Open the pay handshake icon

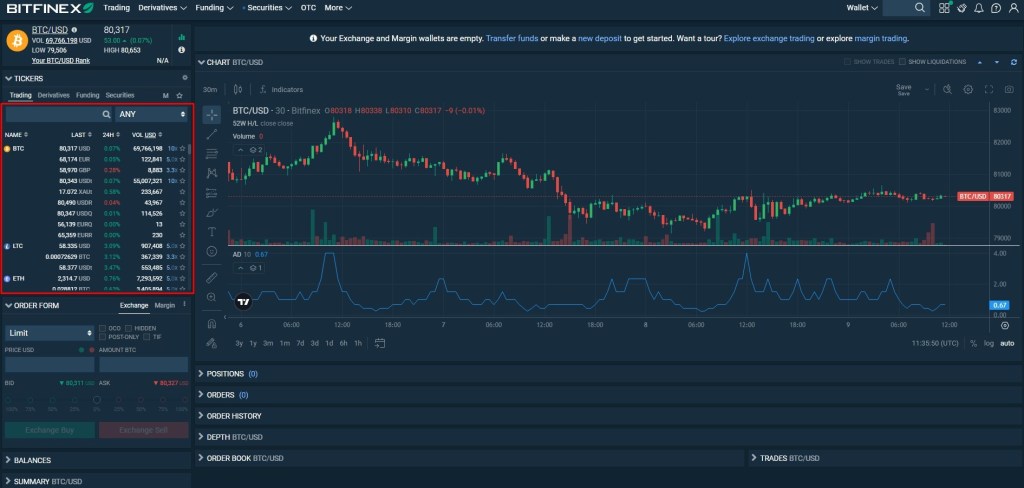pyautogui.click(x=961, y=8)
